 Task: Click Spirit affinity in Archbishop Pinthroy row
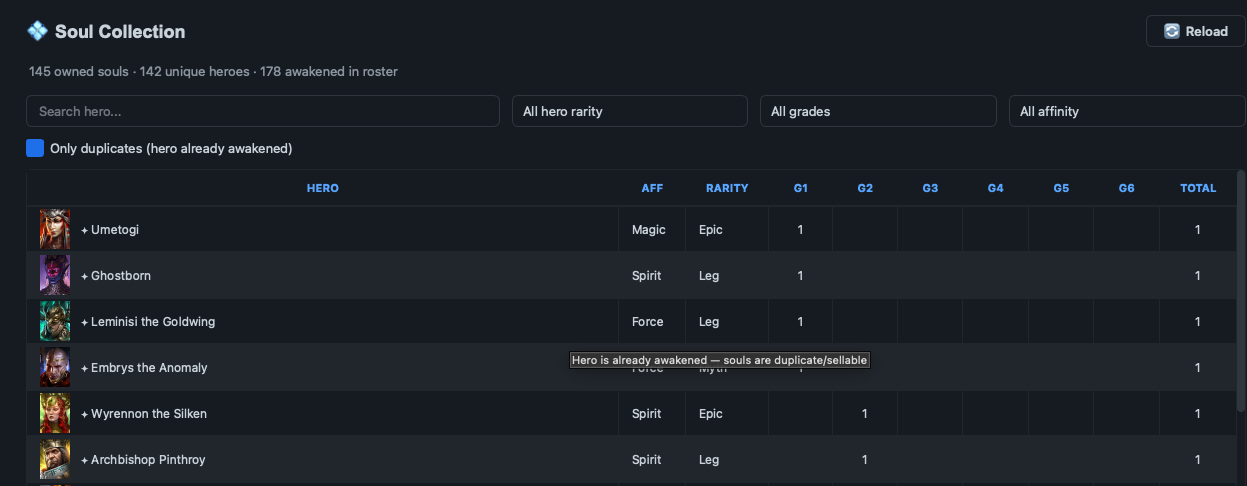[647, 460]
